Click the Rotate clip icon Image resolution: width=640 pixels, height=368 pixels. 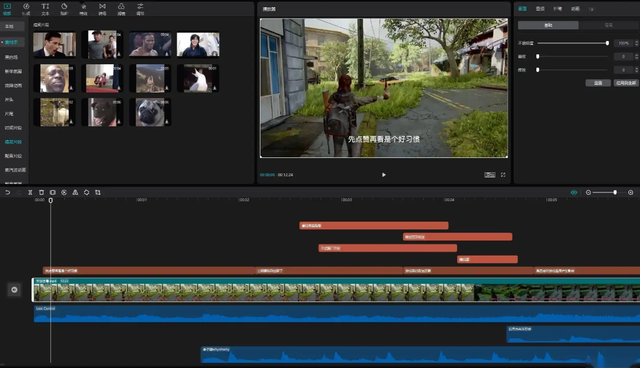coord(87,192)
